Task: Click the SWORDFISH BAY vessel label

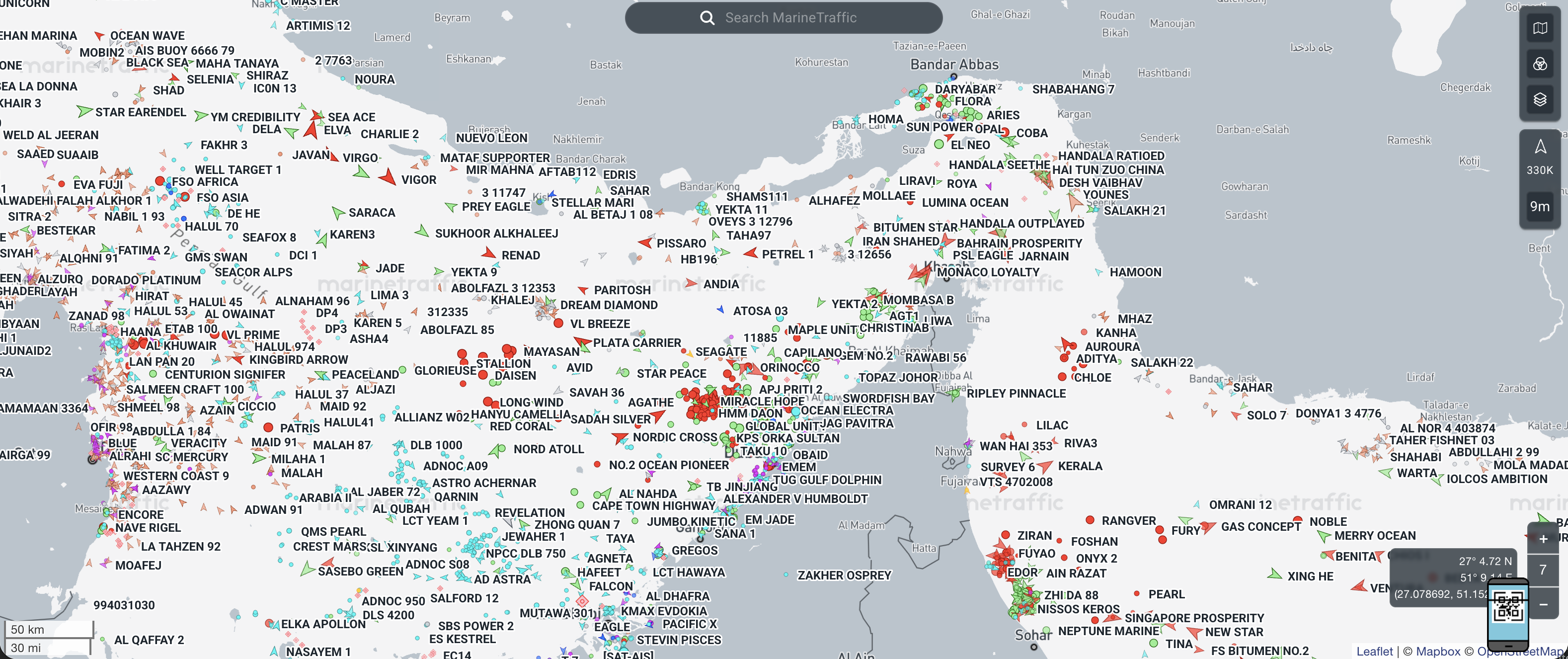Action: point(888,398)
